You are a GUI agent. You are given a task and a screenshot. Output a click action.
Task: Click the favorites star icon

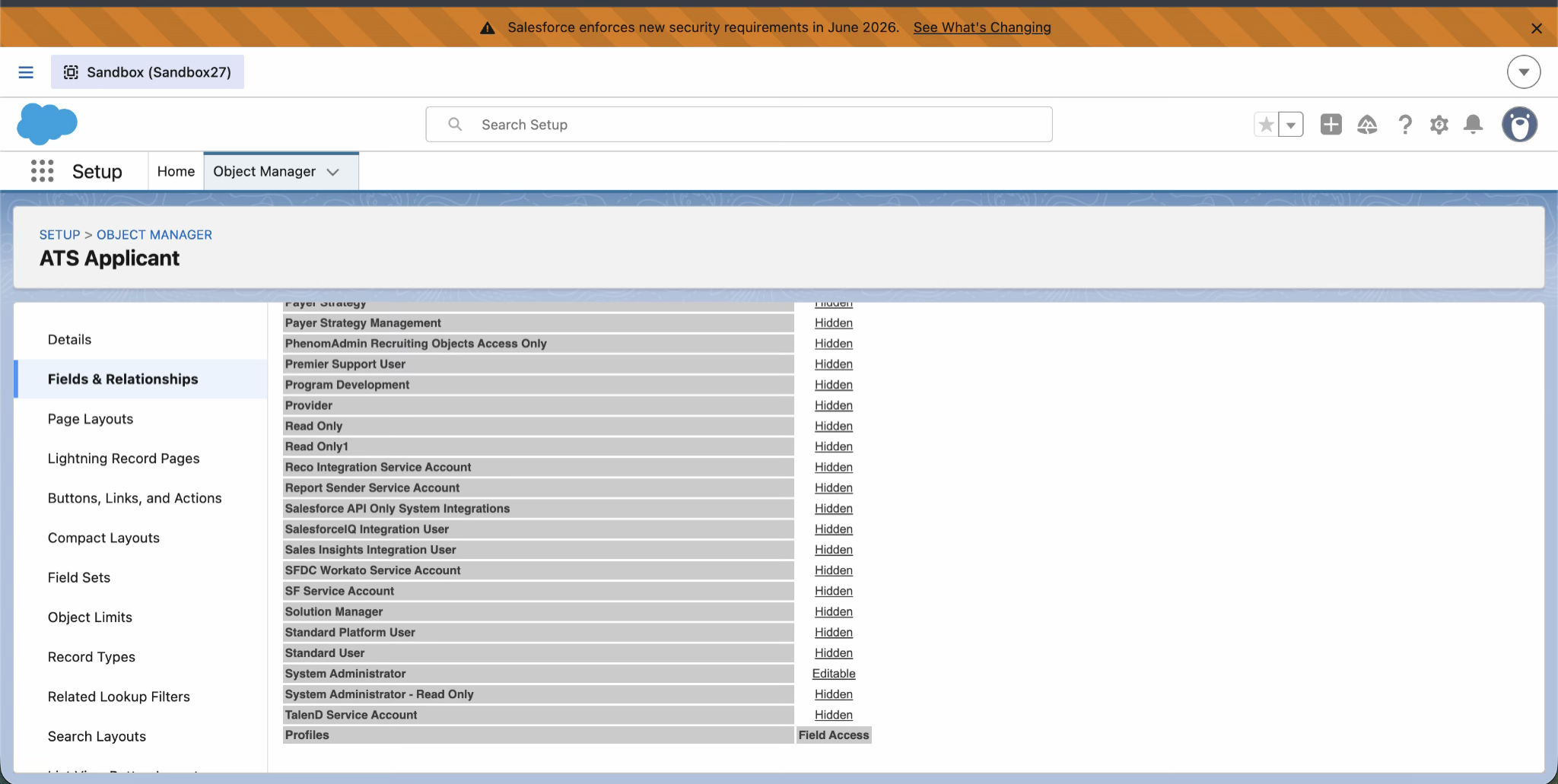click(x=1266, y=125)
